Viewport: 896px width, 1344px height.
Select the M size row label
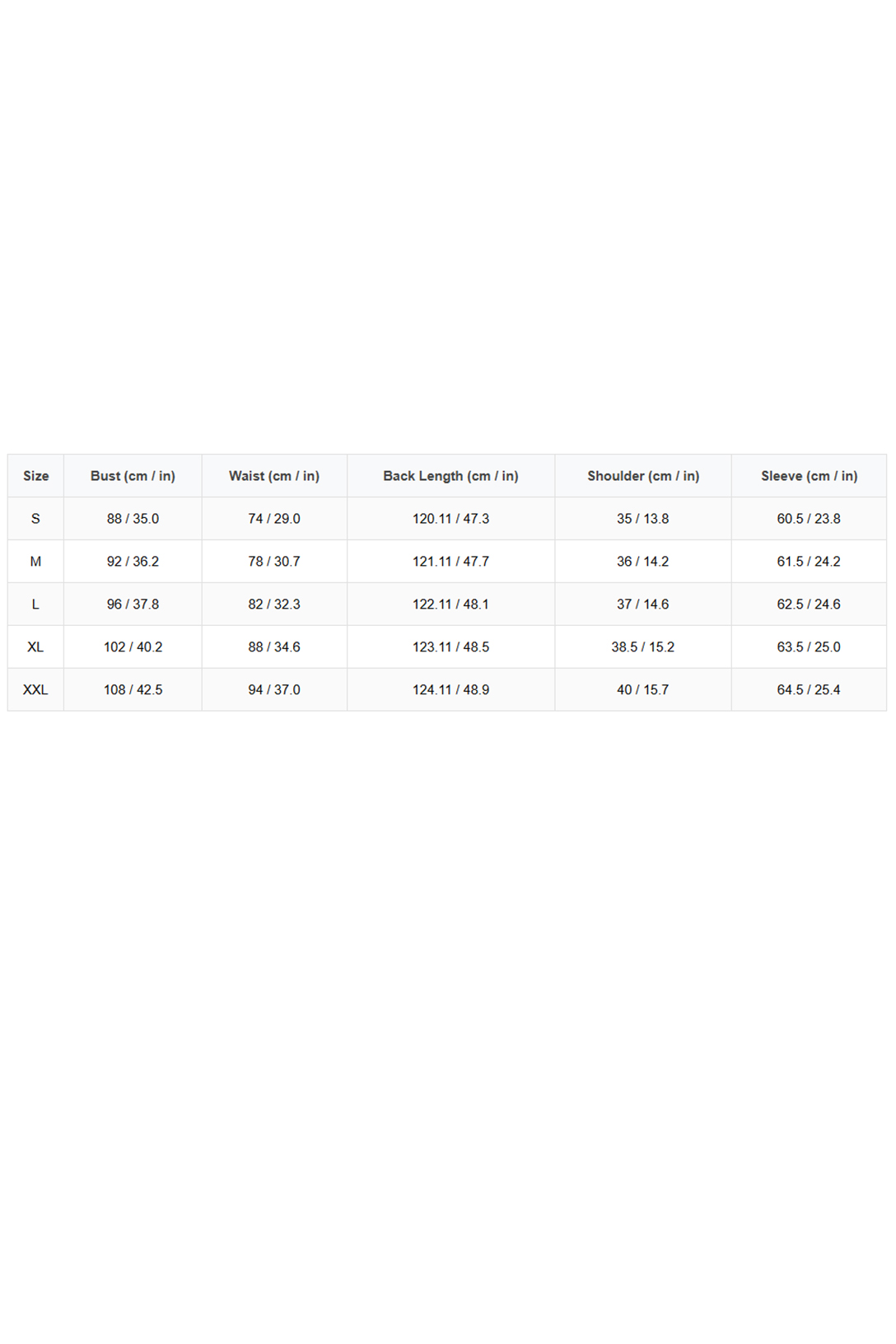tap(35, 562)
